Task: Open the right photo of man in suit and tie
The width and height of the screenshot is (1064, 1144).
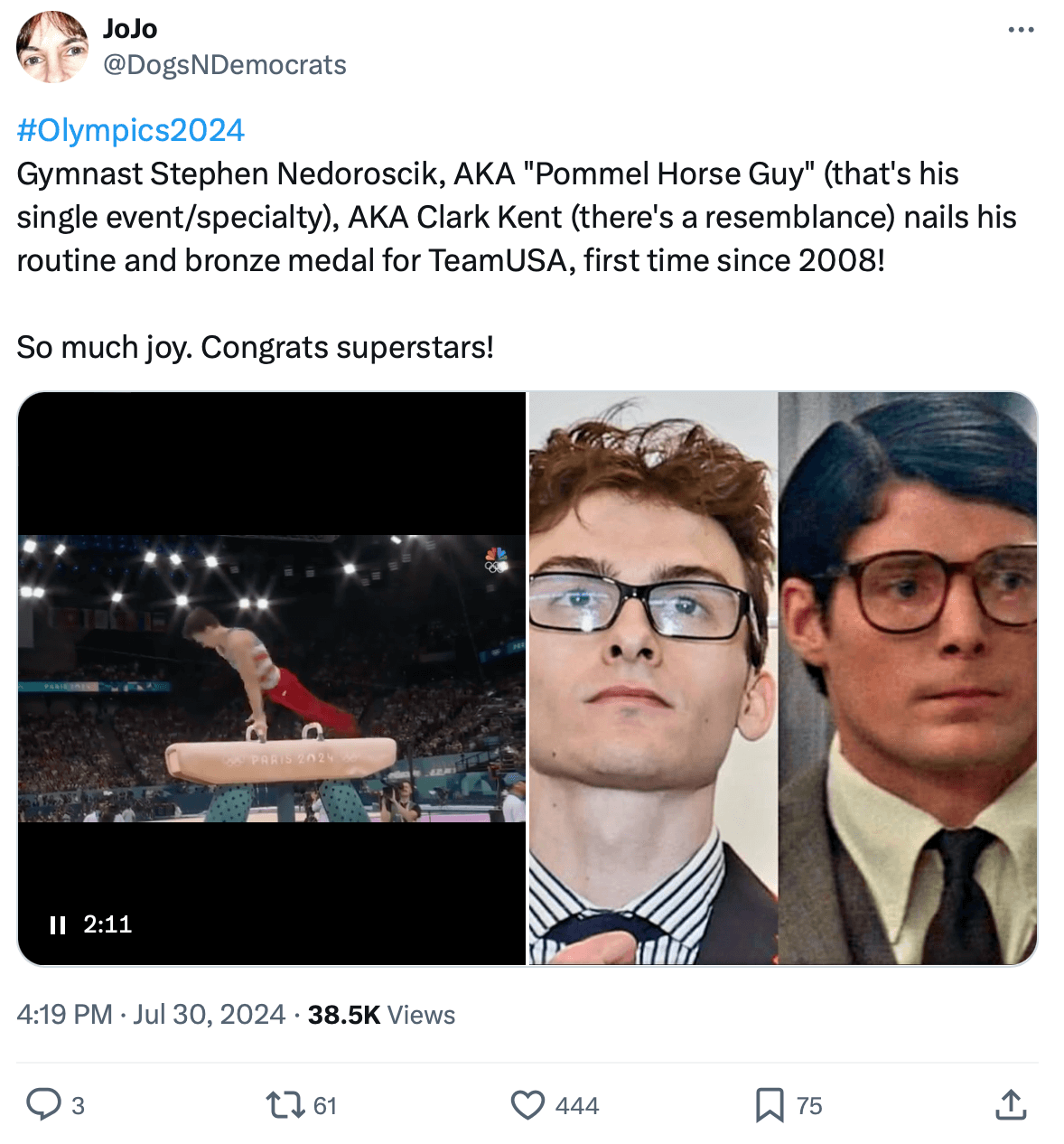Action: click(907, 678)
